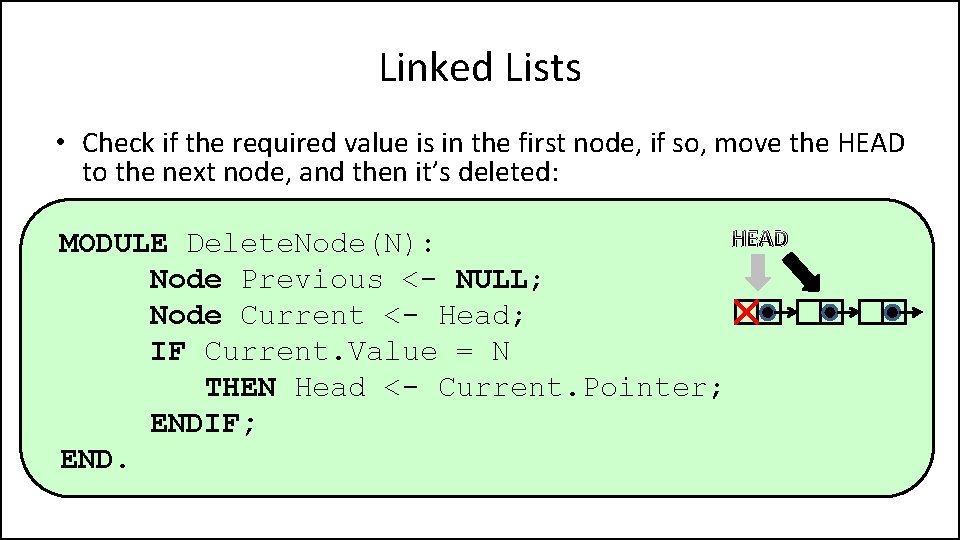960x540 pixels.
Task: Click the pointer dot of the second node
Action: click(830, 313)
